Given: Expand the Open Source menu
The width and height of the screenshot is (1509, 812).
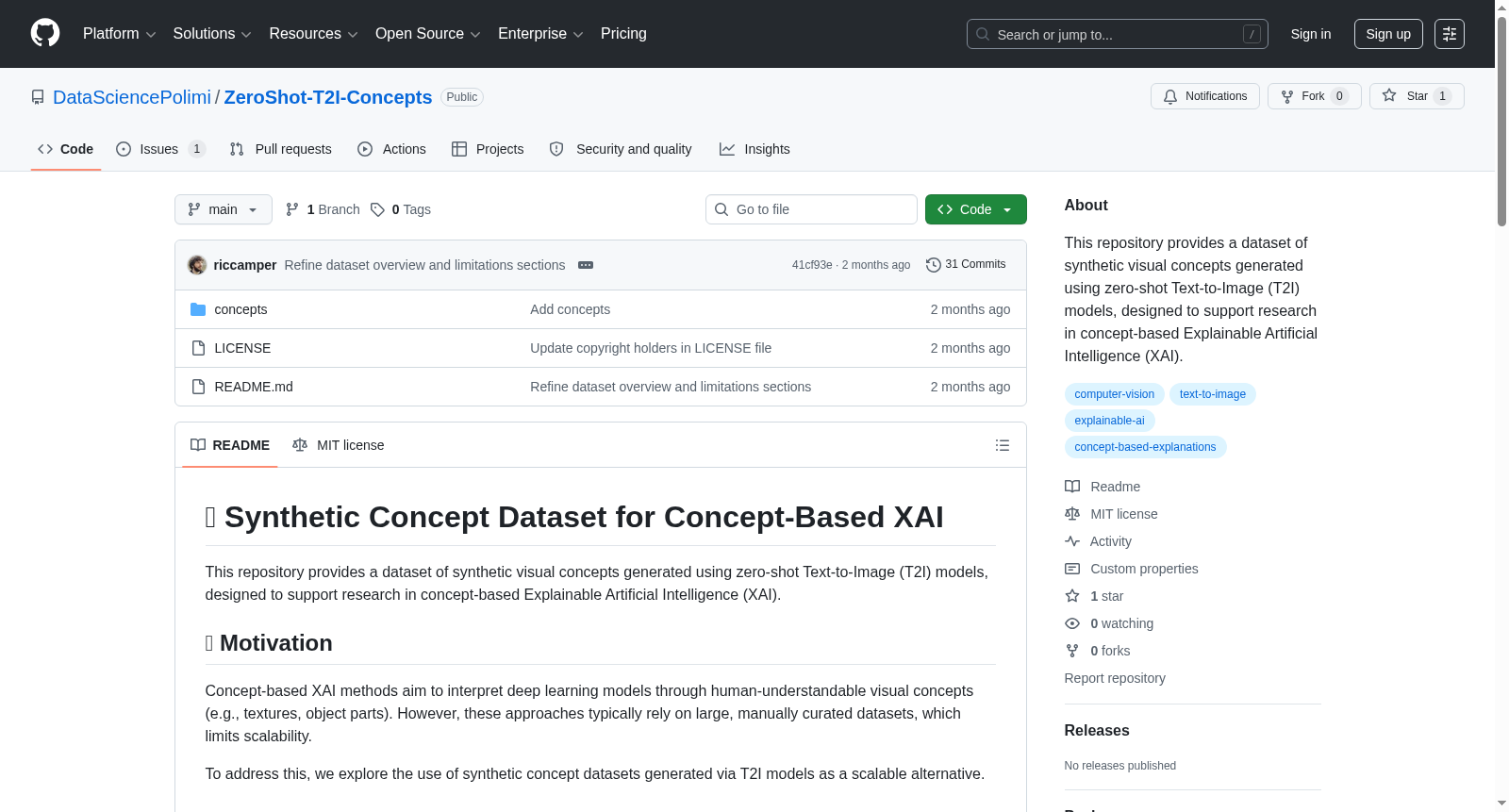Looking at the screenshot, I should pos(428,34).
